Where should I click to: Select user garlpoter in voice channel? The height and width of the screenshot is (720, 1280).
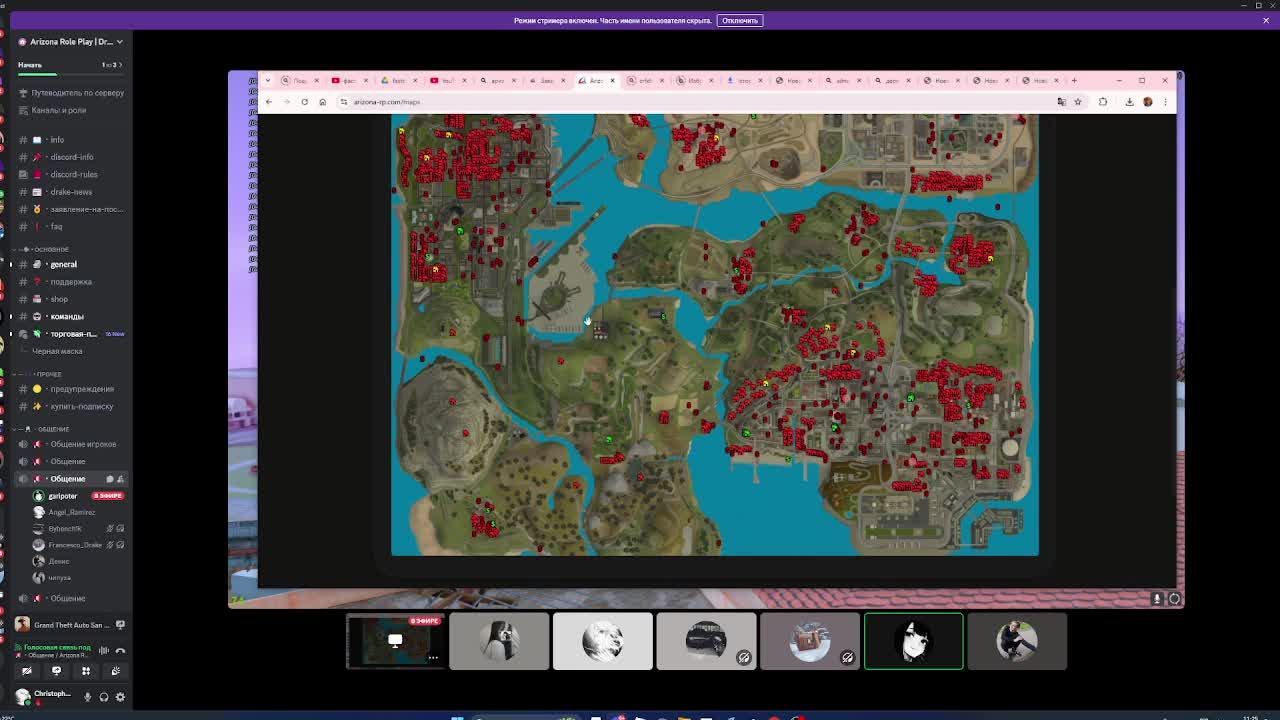tap(78, 496)
